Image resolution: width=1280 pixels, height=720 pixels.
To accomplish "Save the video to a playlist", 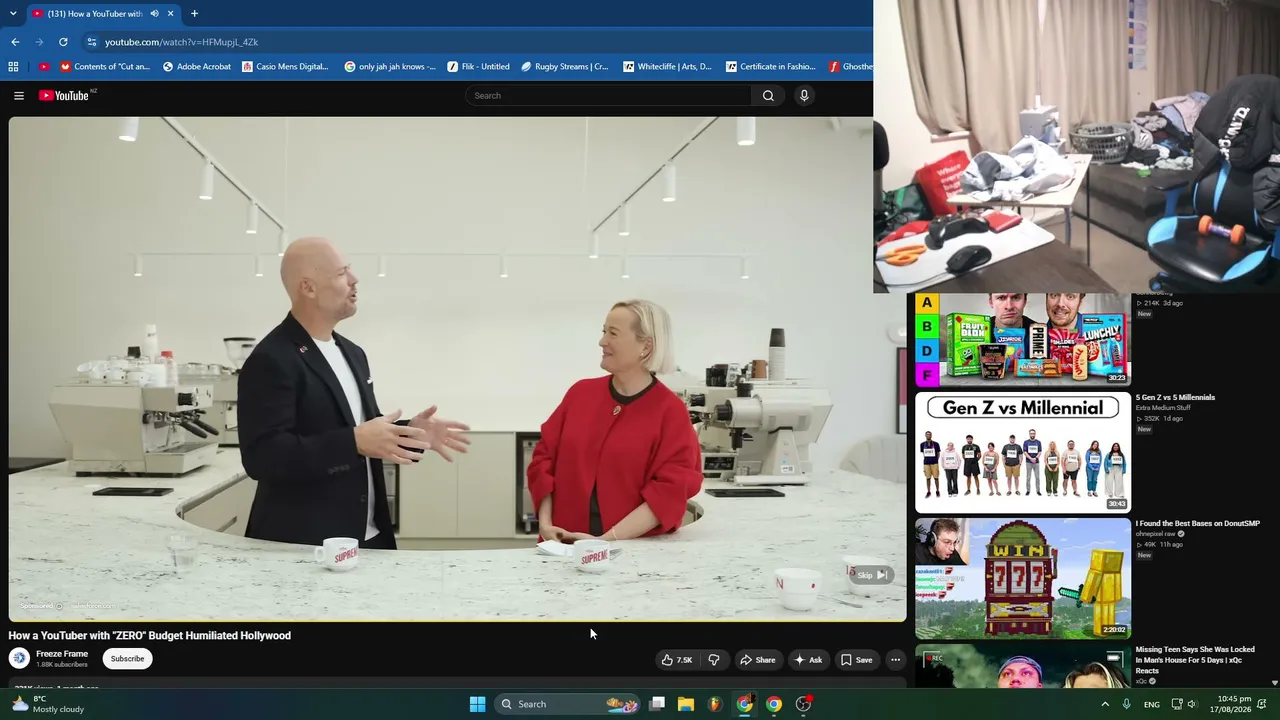I will [856, 660].
